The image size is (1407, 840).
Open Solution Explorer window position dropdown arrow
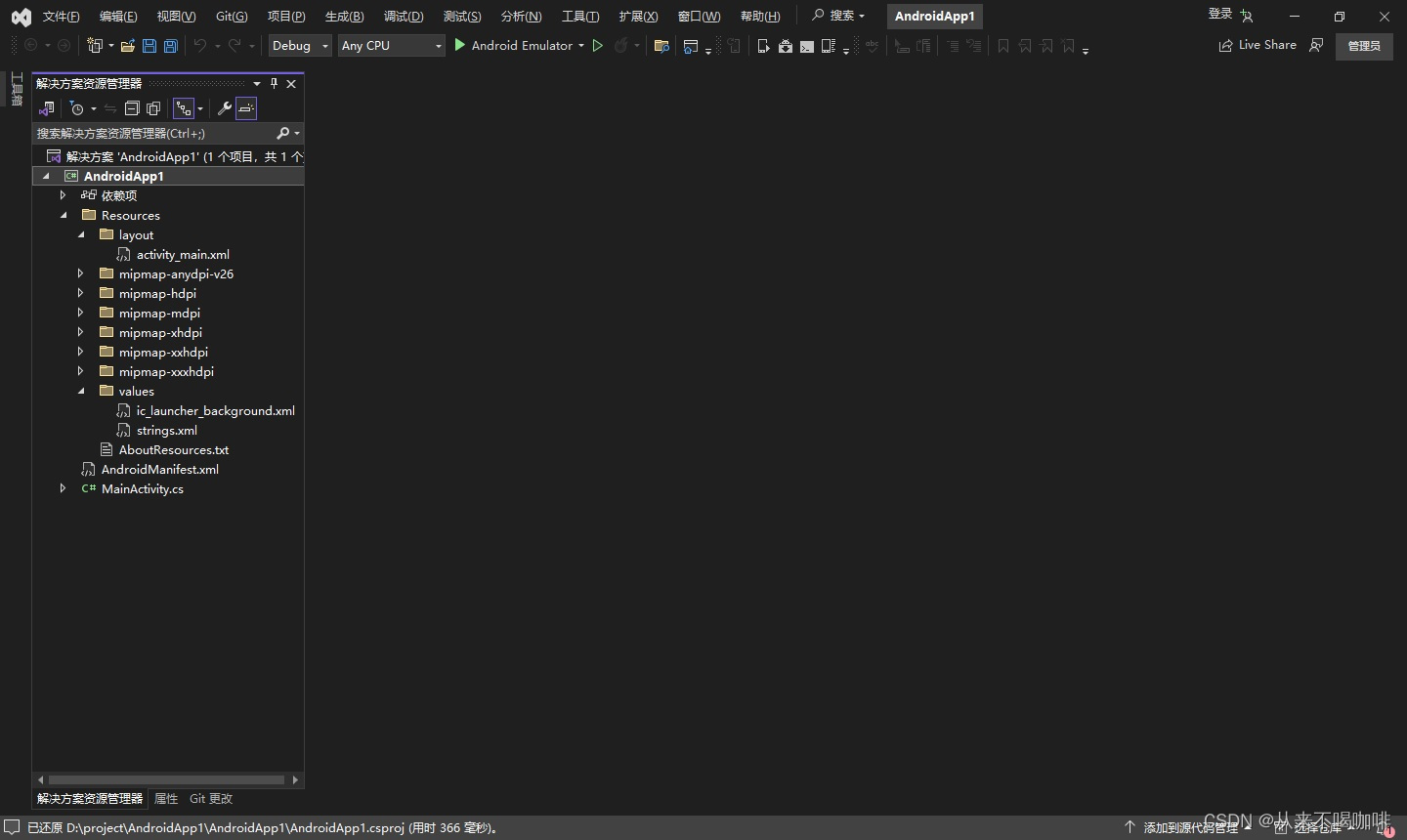(x=257, y=84)
